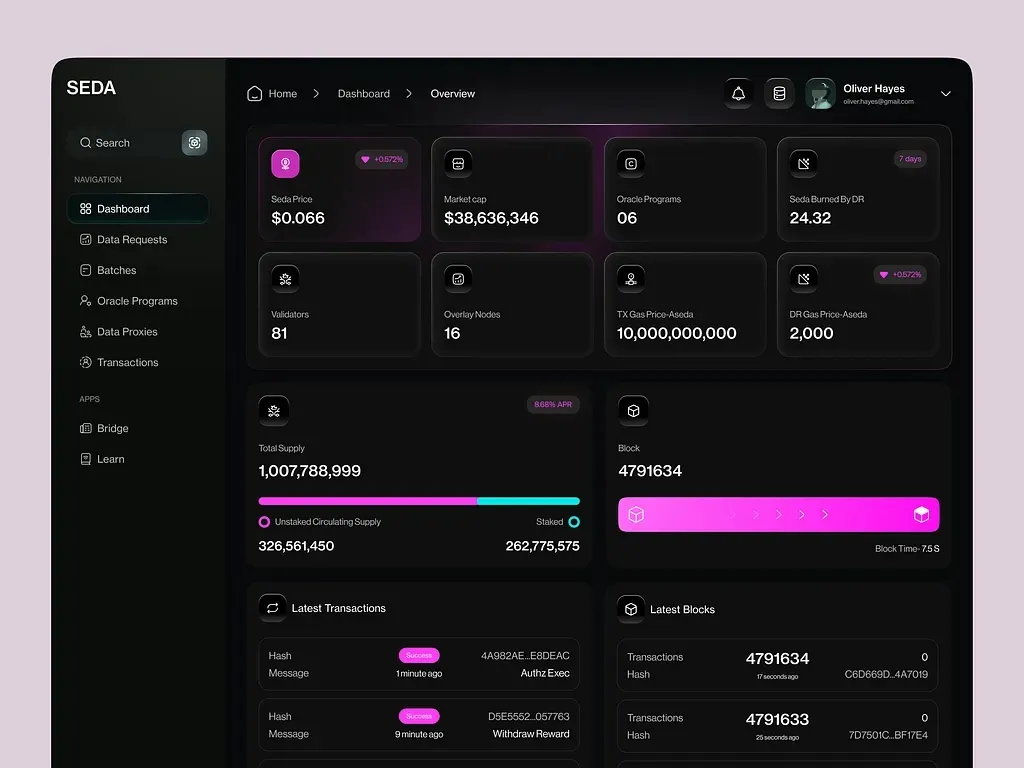Open block 4791634 in Latest Blocks

coord(777,665)
